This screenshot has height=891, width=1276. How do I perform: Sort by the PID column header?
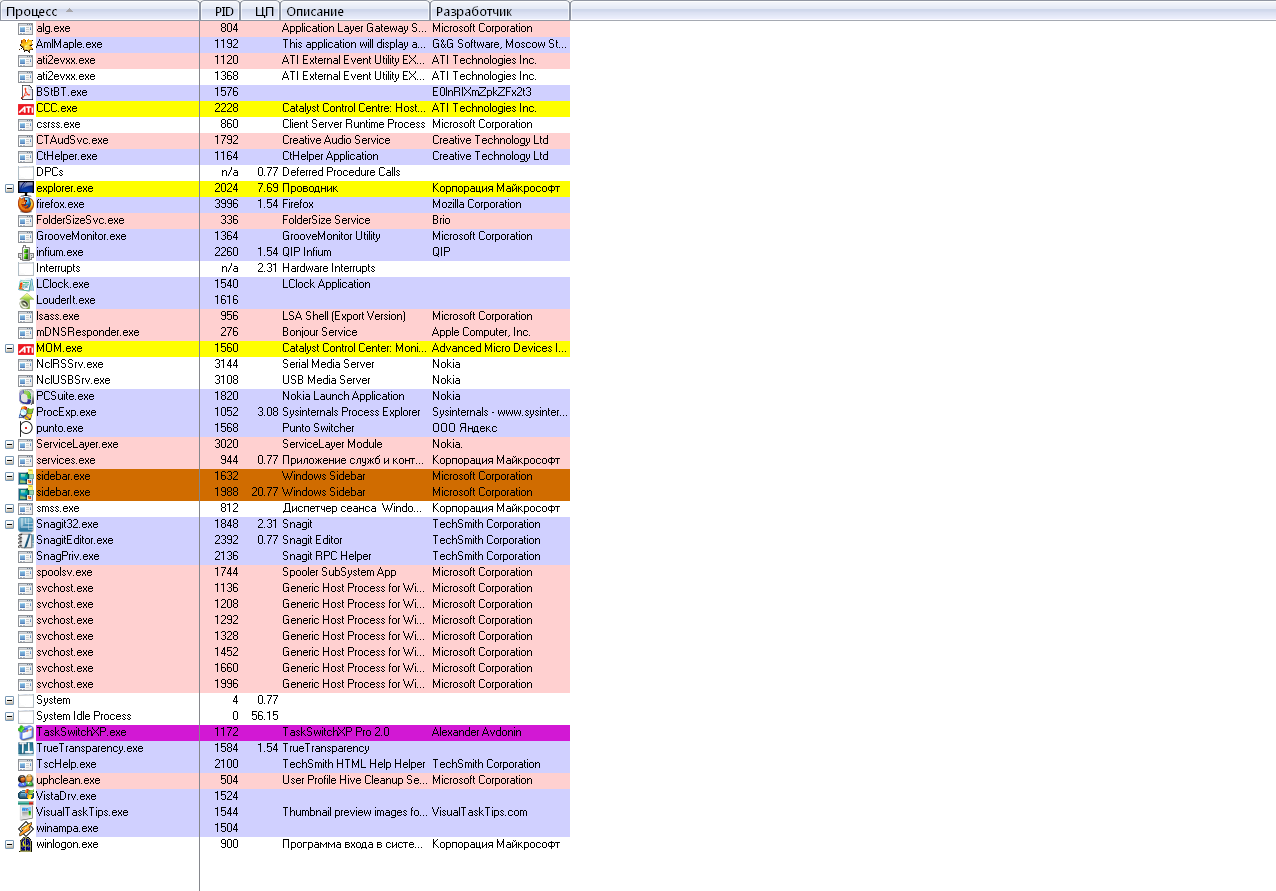(x=221, y=11)
